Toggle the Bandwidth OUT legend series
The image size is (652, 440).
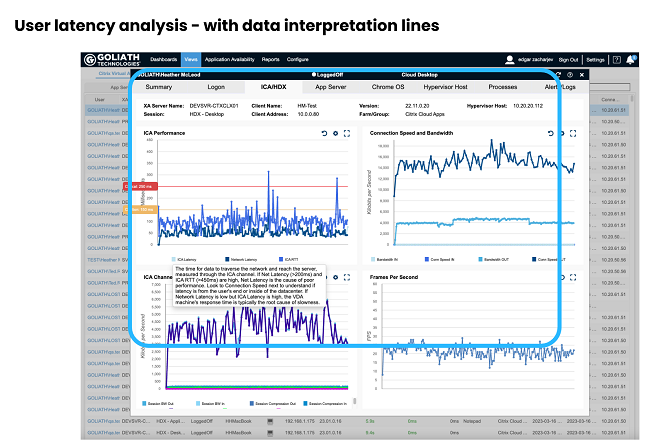[x=494, y=260]
